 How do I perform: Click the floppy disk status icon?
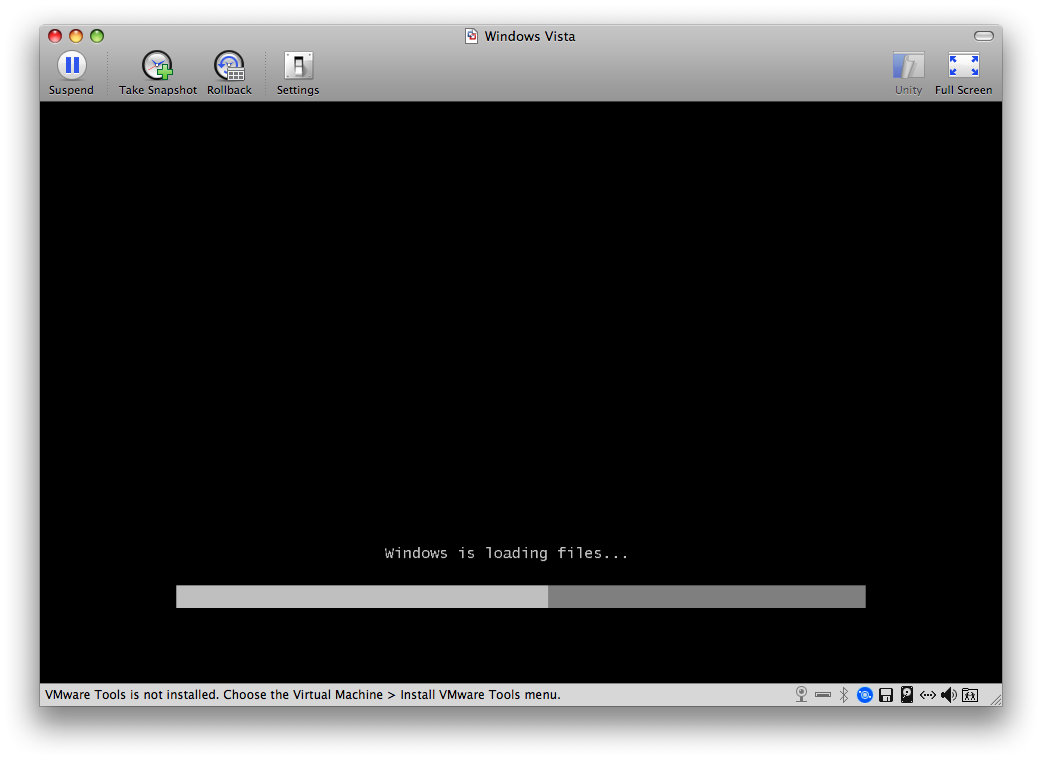point(886,695)
